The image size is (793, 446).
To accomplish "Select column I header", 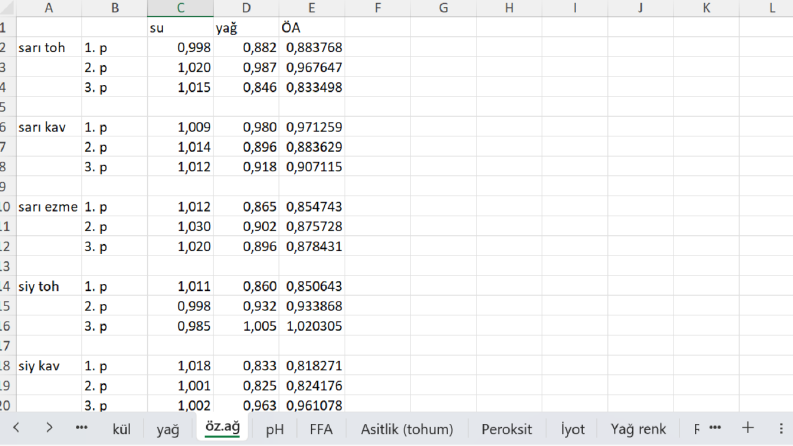I will pyautogui.click(x=575, y=8).
